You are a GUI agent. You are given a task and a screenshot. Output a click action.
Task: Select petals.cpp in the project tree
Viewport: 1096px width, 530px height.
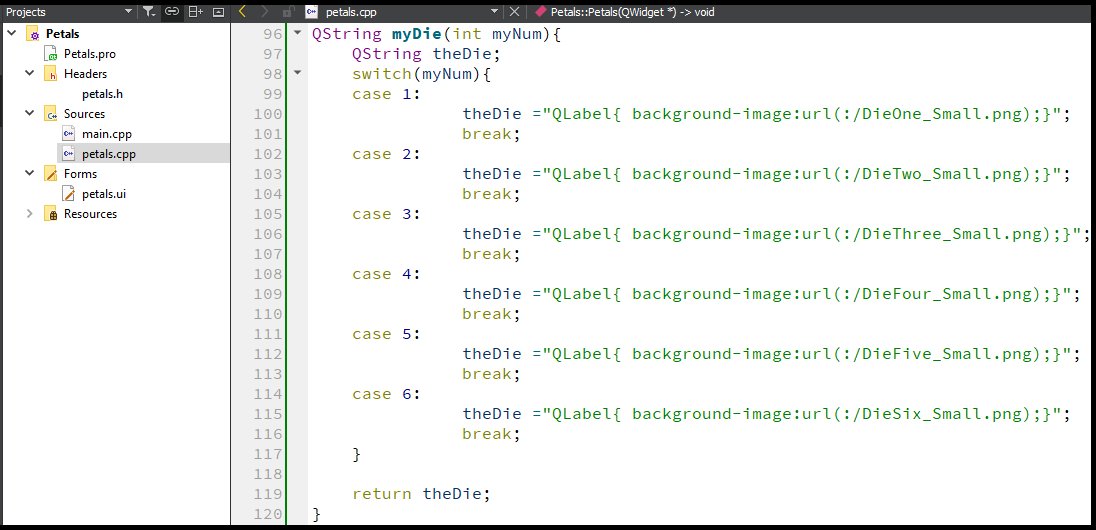pyautogui.click(x=108, y=154)
